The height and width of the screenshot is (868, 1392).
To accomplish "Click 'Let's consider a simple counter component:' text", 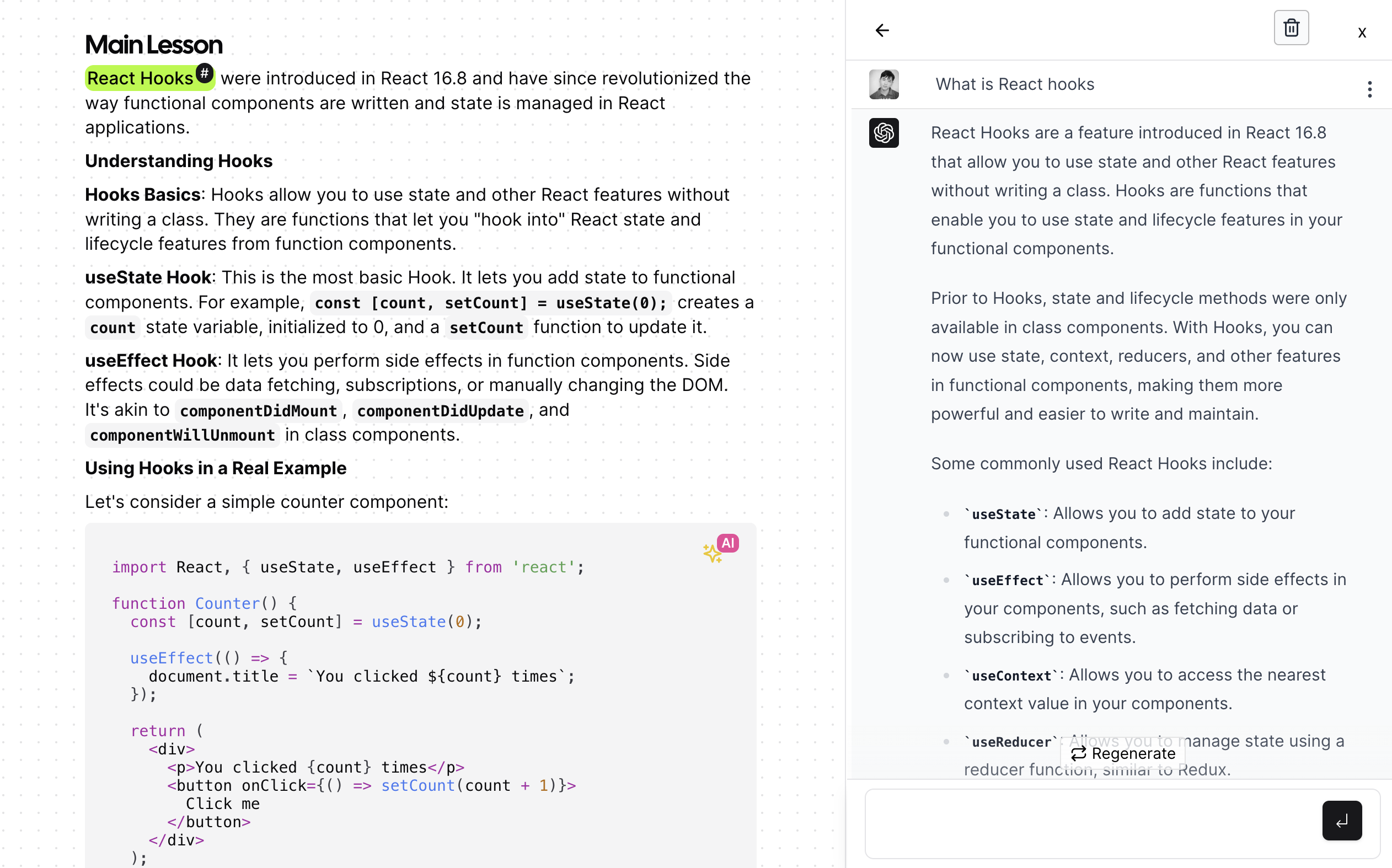I will [266, 502].
